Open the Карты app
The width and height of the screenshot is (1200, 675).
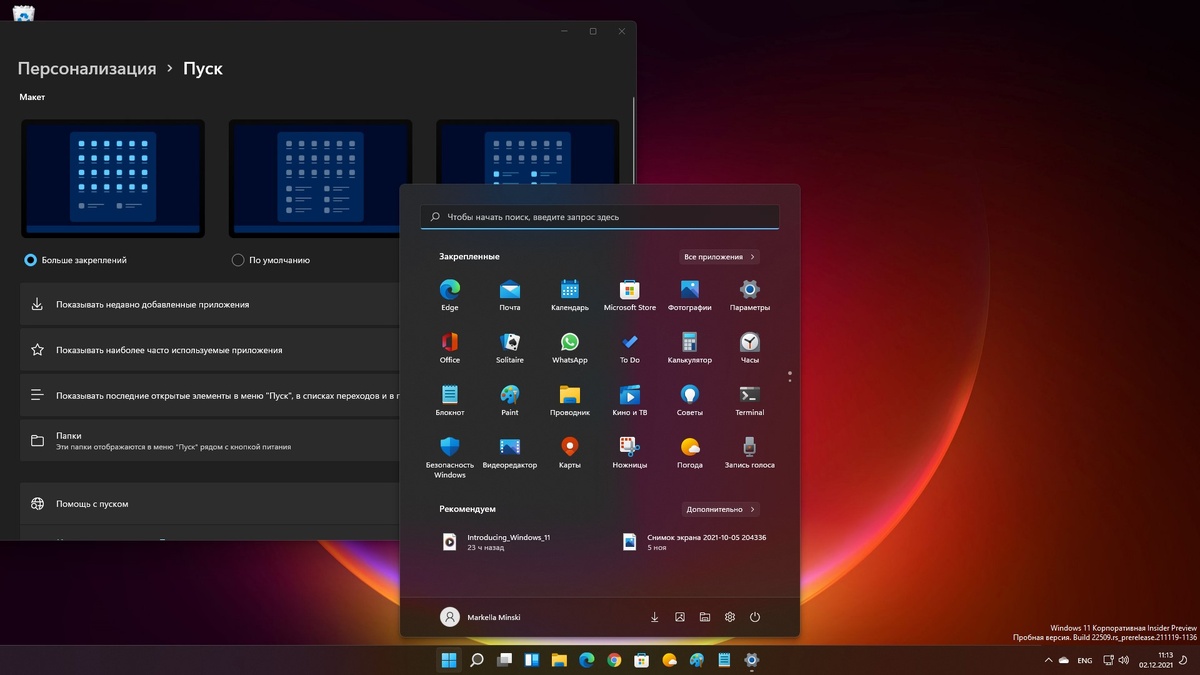[570, 453]
